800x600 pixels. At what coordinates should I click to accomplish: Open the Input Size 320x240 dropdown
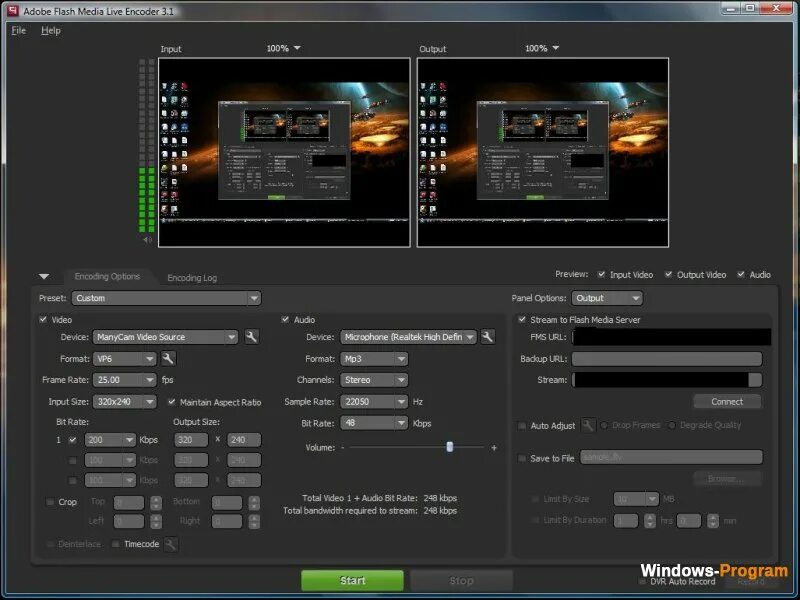(124, 402)
